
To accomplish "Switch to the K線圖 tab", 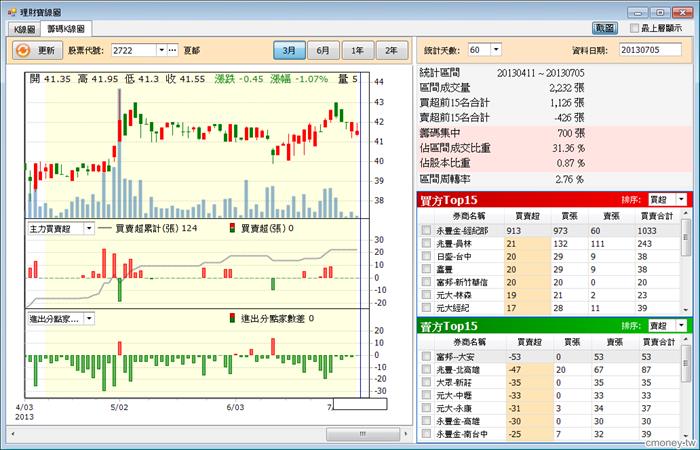I will [24, 29].
